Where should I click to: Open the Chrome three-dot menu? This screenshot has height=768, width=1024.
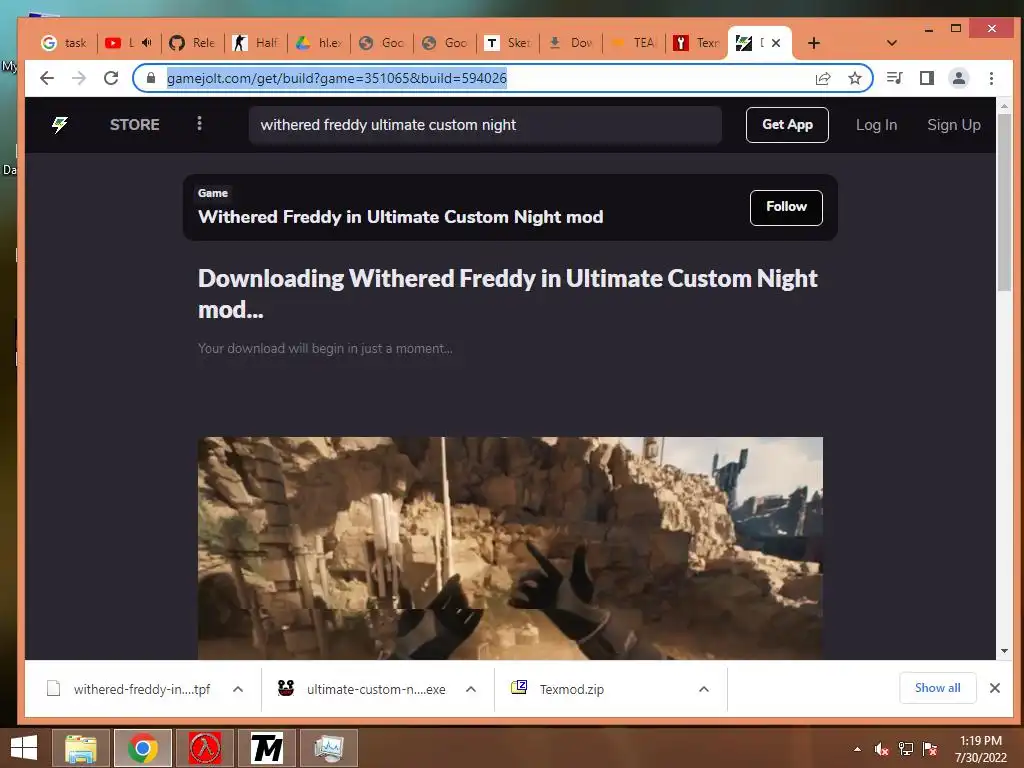991,78
